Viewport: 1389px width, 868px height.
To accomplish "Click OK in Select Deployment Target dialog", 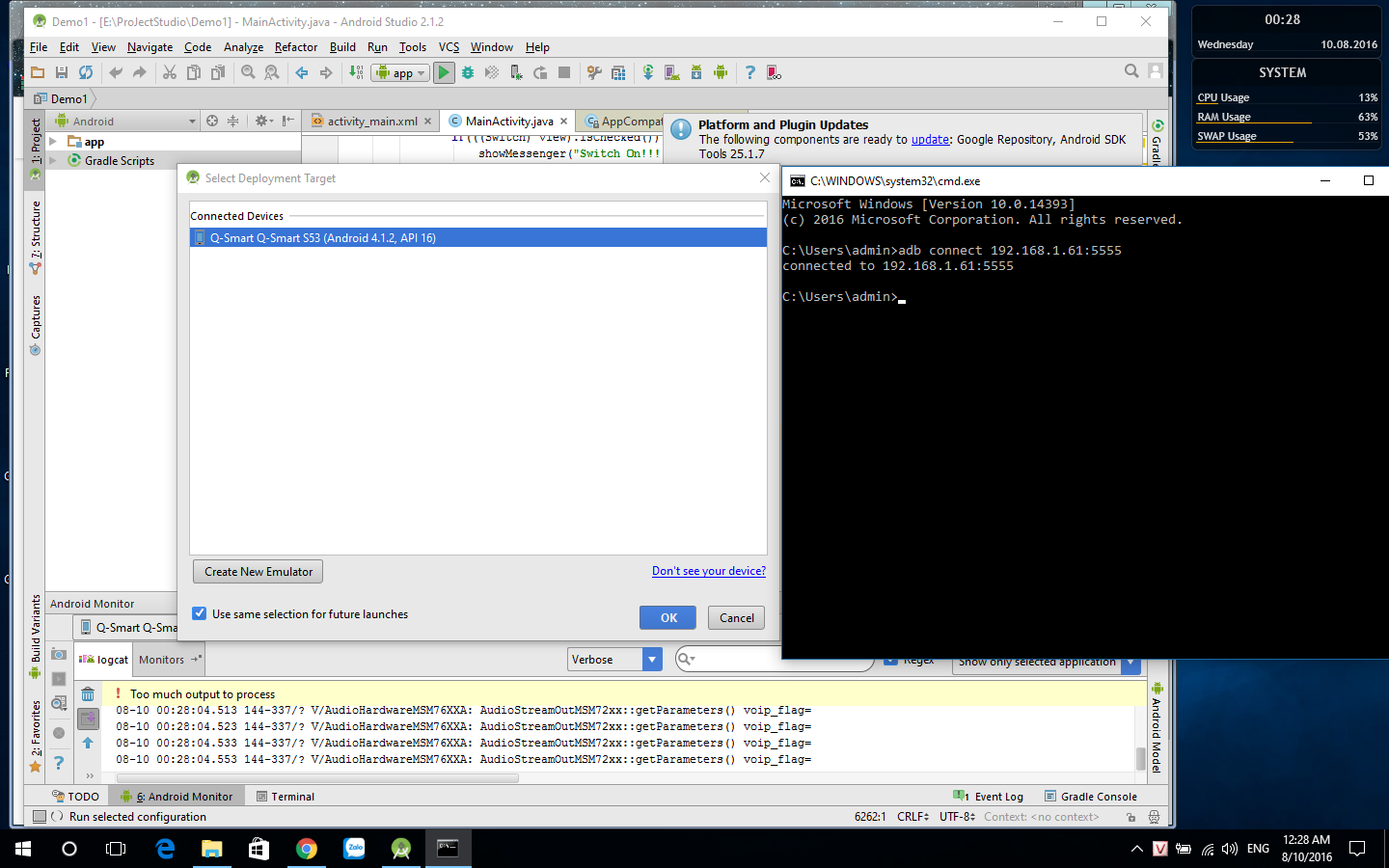I will 667,618.
